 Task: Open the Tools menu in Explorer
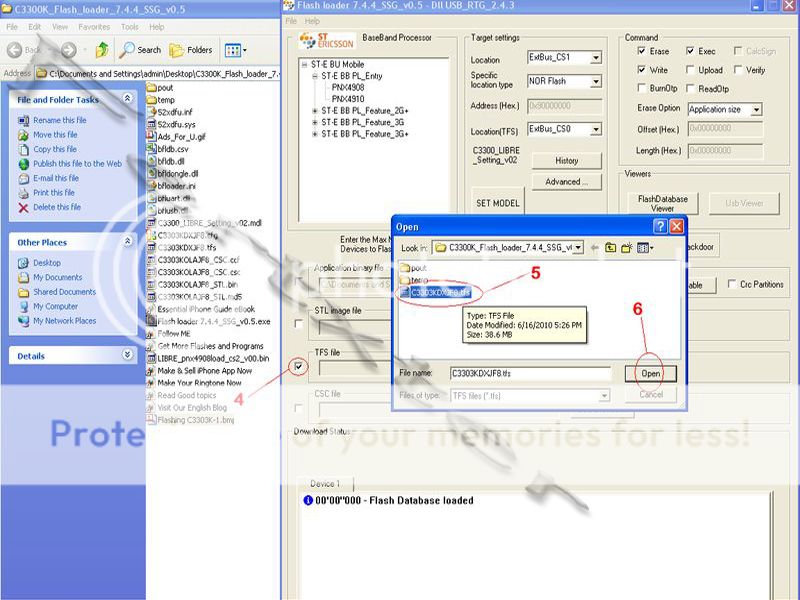pos(130,27)
